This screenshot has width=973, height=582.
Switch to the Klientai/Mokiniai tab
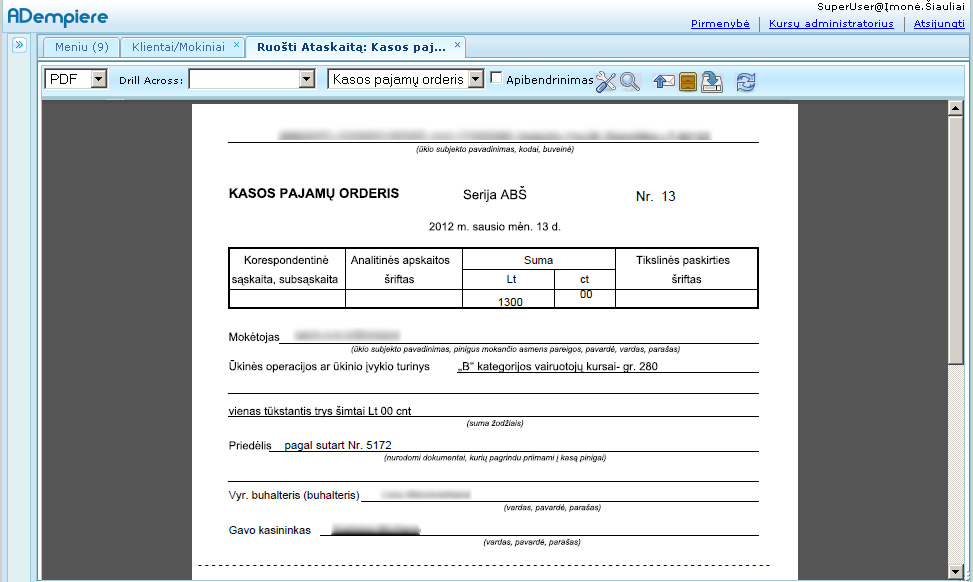tap(178, 47)
